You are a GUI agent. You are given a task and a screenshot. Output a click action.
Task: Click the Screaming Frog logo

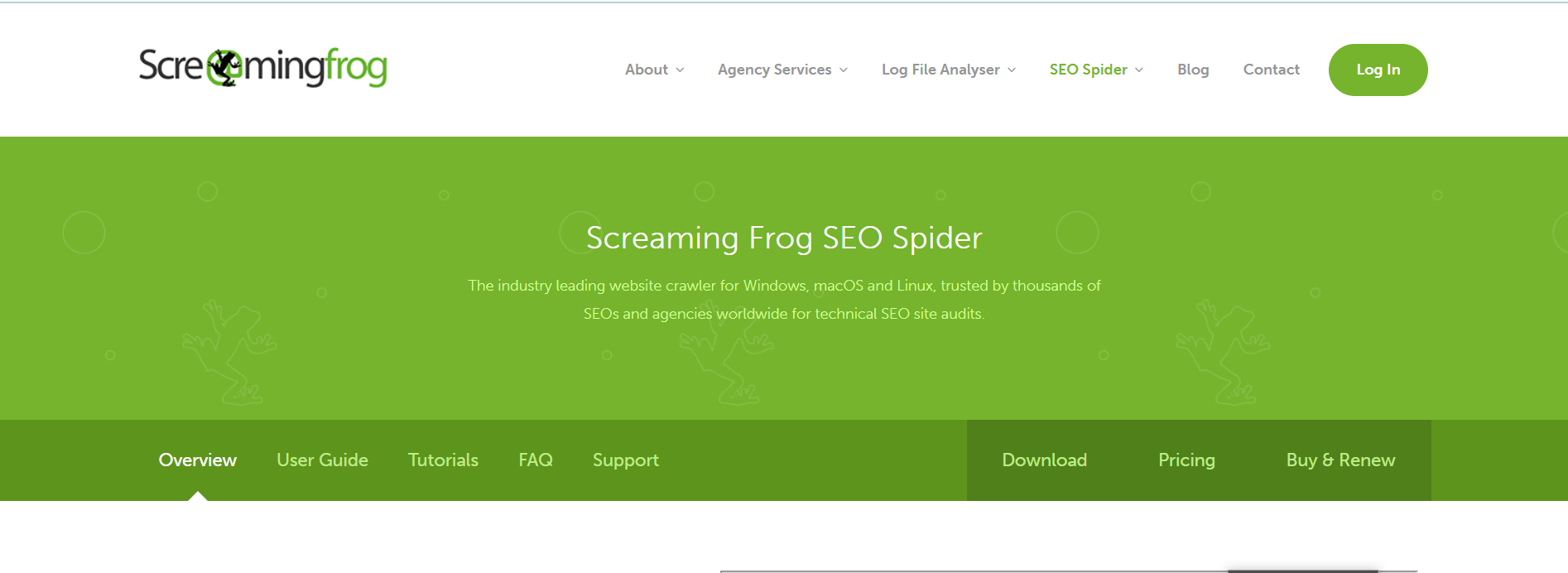263,67
